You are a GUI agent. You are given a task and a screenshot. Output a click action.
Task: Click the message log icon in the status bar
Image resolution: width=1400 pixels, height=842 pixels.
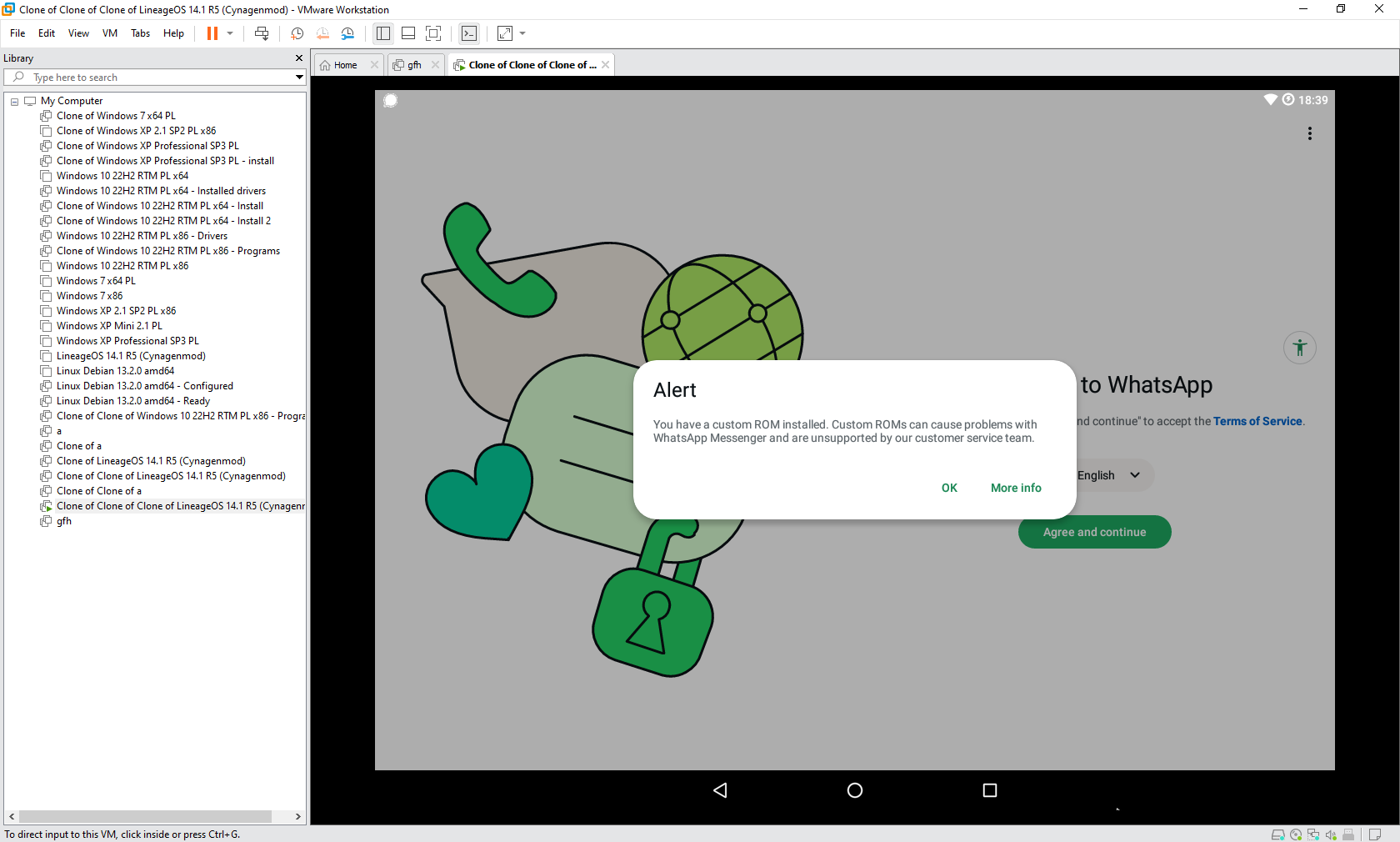coord(1375,834)
